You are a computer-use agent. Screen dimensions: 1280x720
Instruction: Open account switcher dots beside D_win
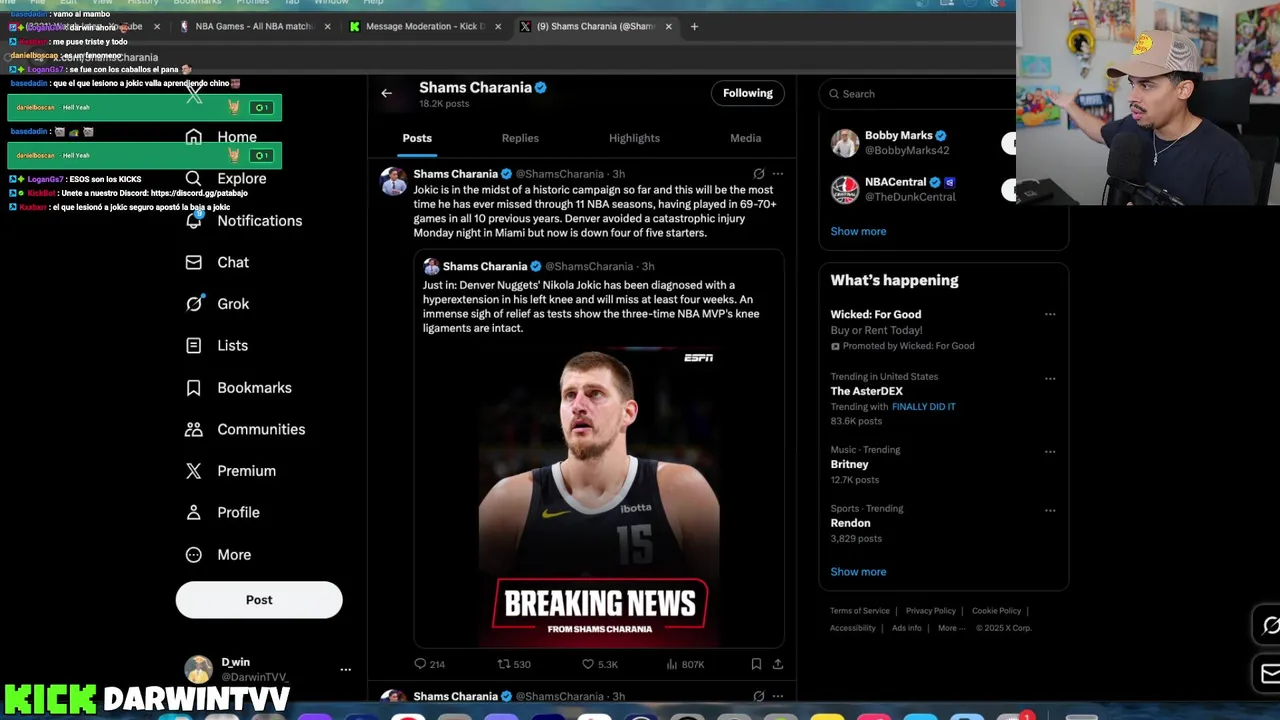click(345, 670)
